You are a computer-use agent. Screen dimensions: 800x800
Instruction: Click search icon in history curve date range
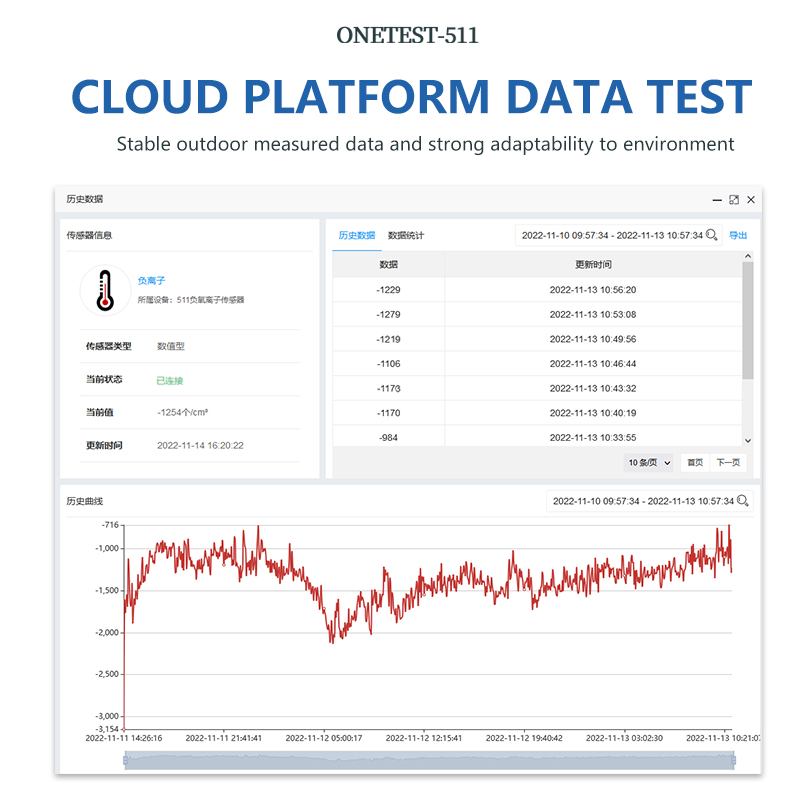[742, 501]
